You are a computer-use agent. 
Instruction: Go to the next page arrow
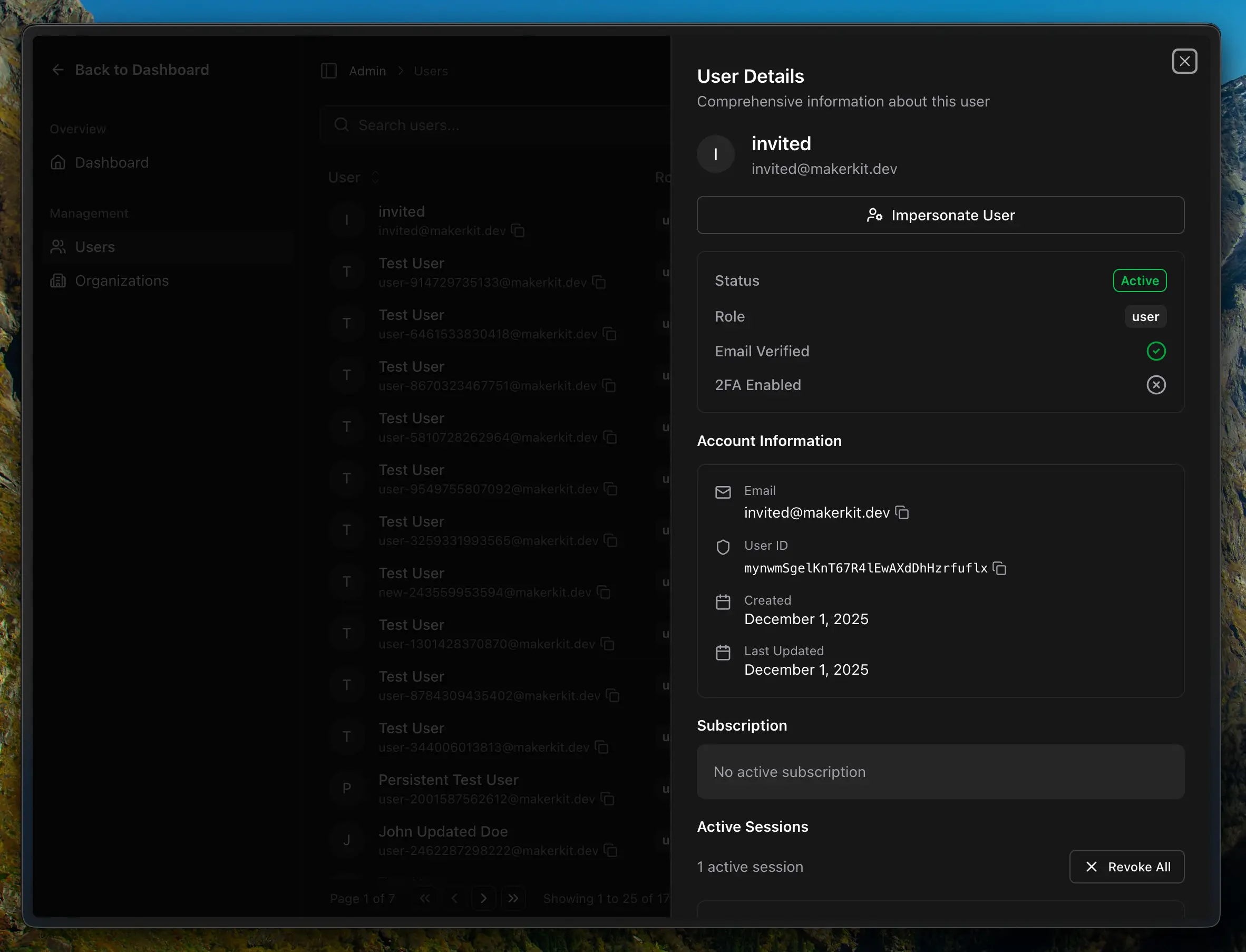point(483,898)
